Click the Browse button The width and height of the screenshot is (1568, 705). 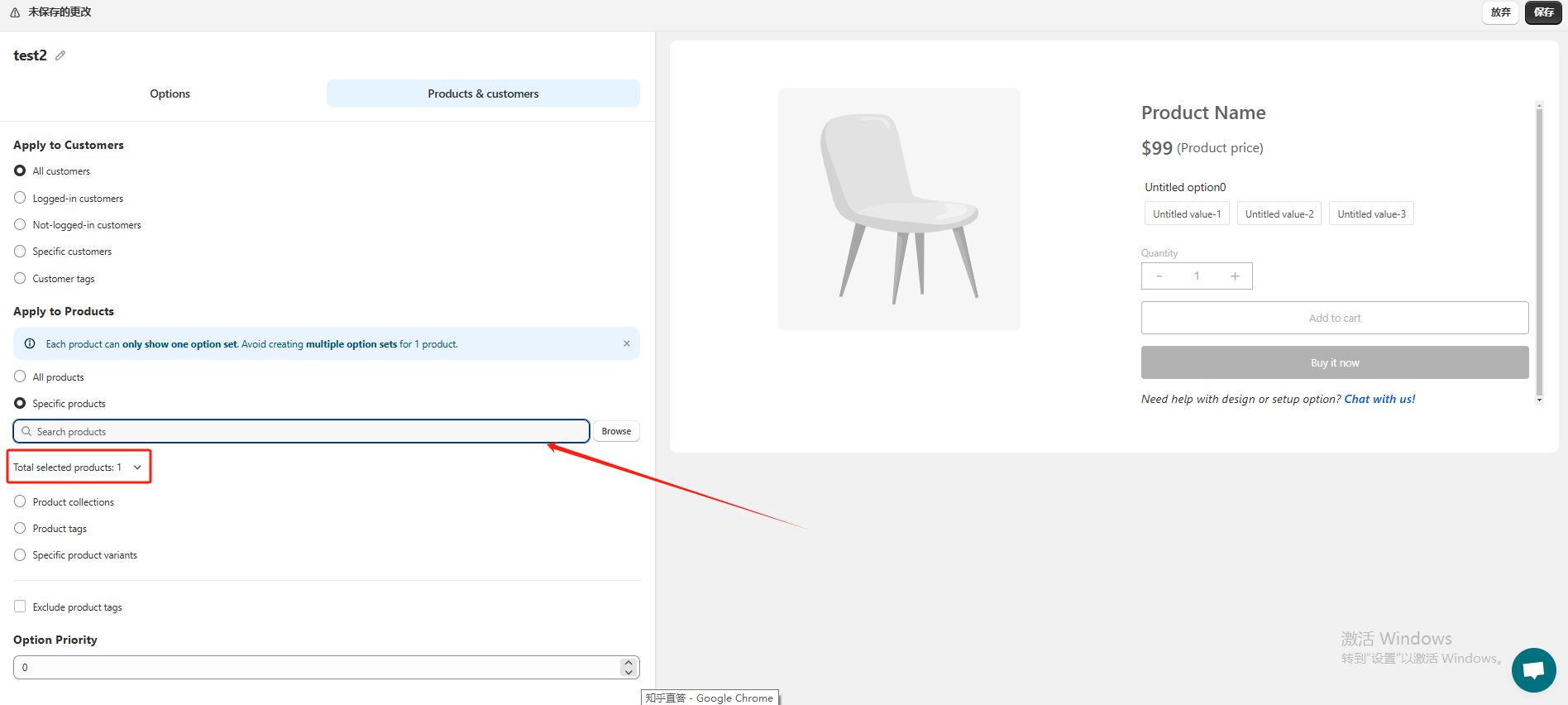coord(616,431)
